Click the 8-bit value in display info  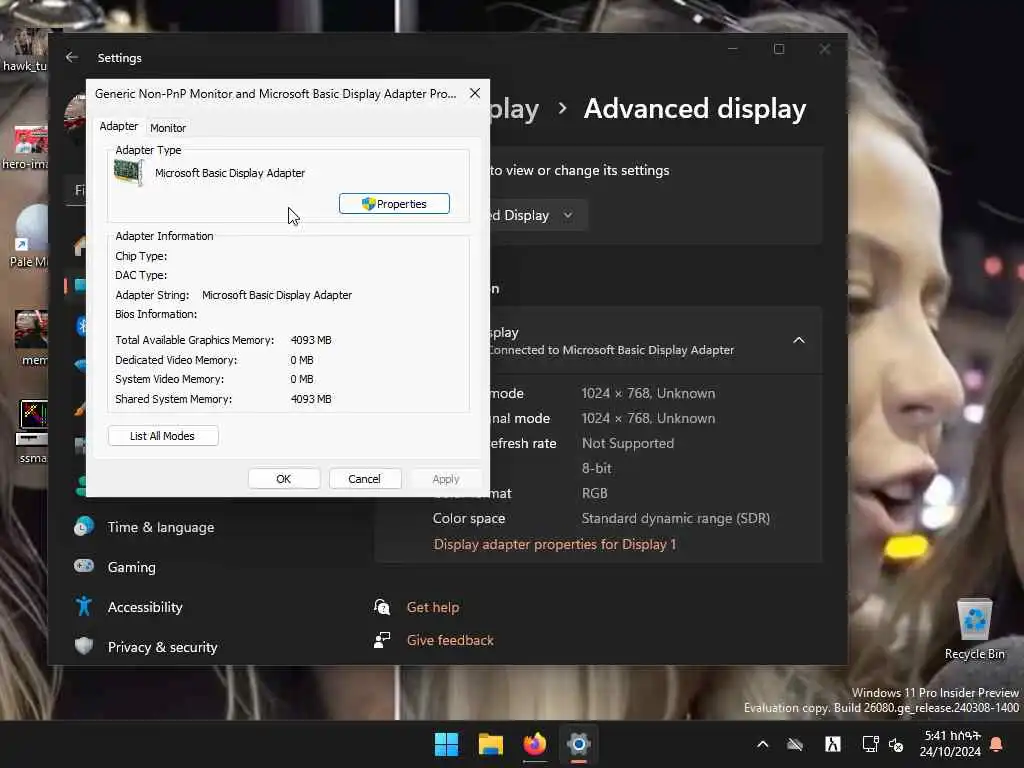596,468
